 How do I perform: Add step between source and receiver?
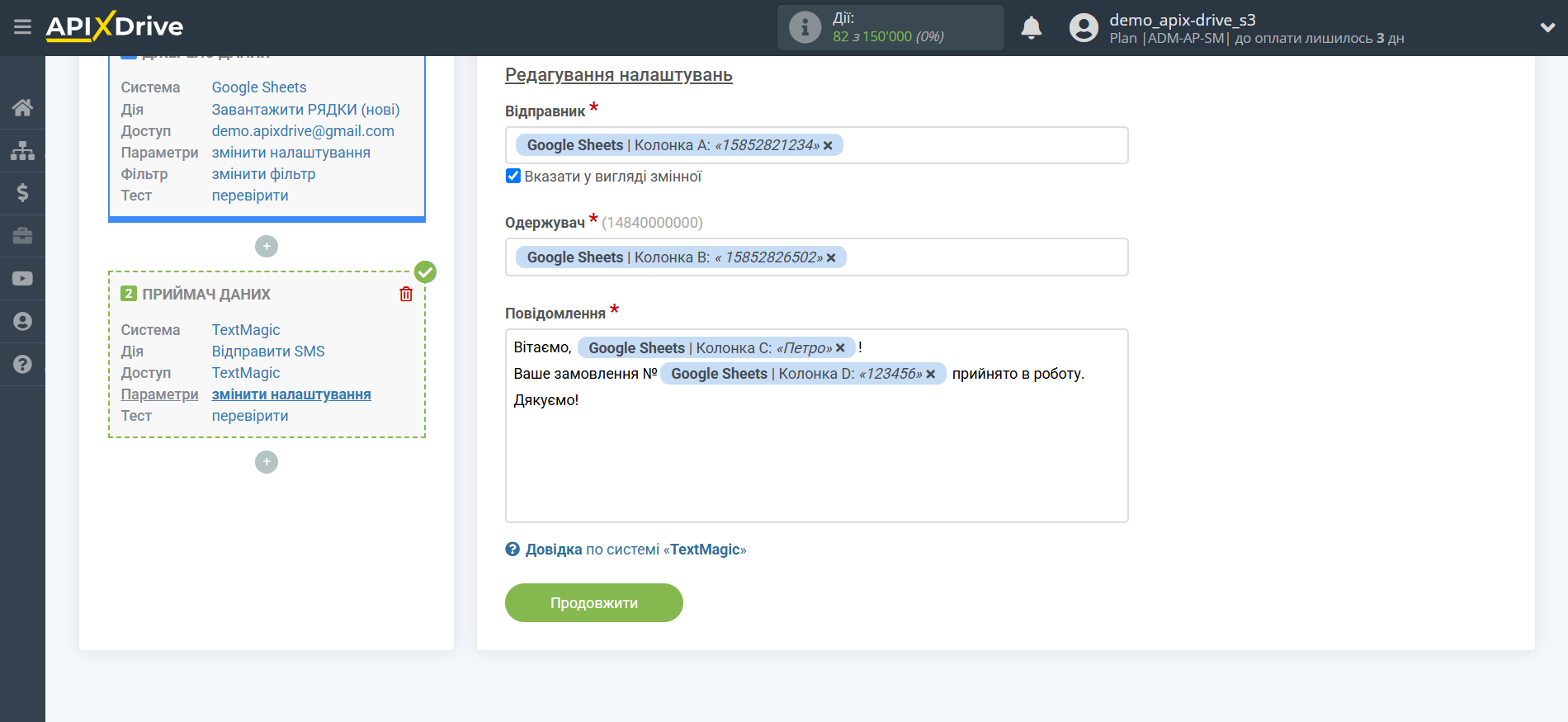(267, 246)
